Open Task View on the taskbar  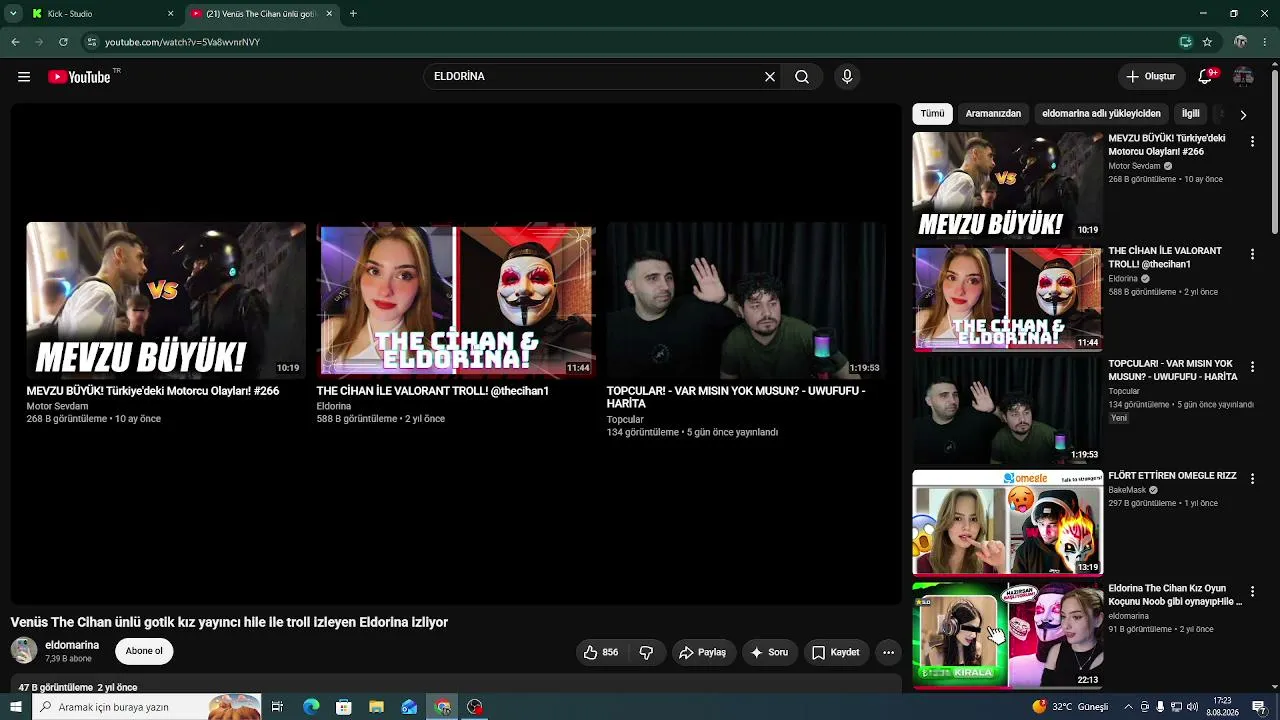pyautogui.click(x=277, y=707)
